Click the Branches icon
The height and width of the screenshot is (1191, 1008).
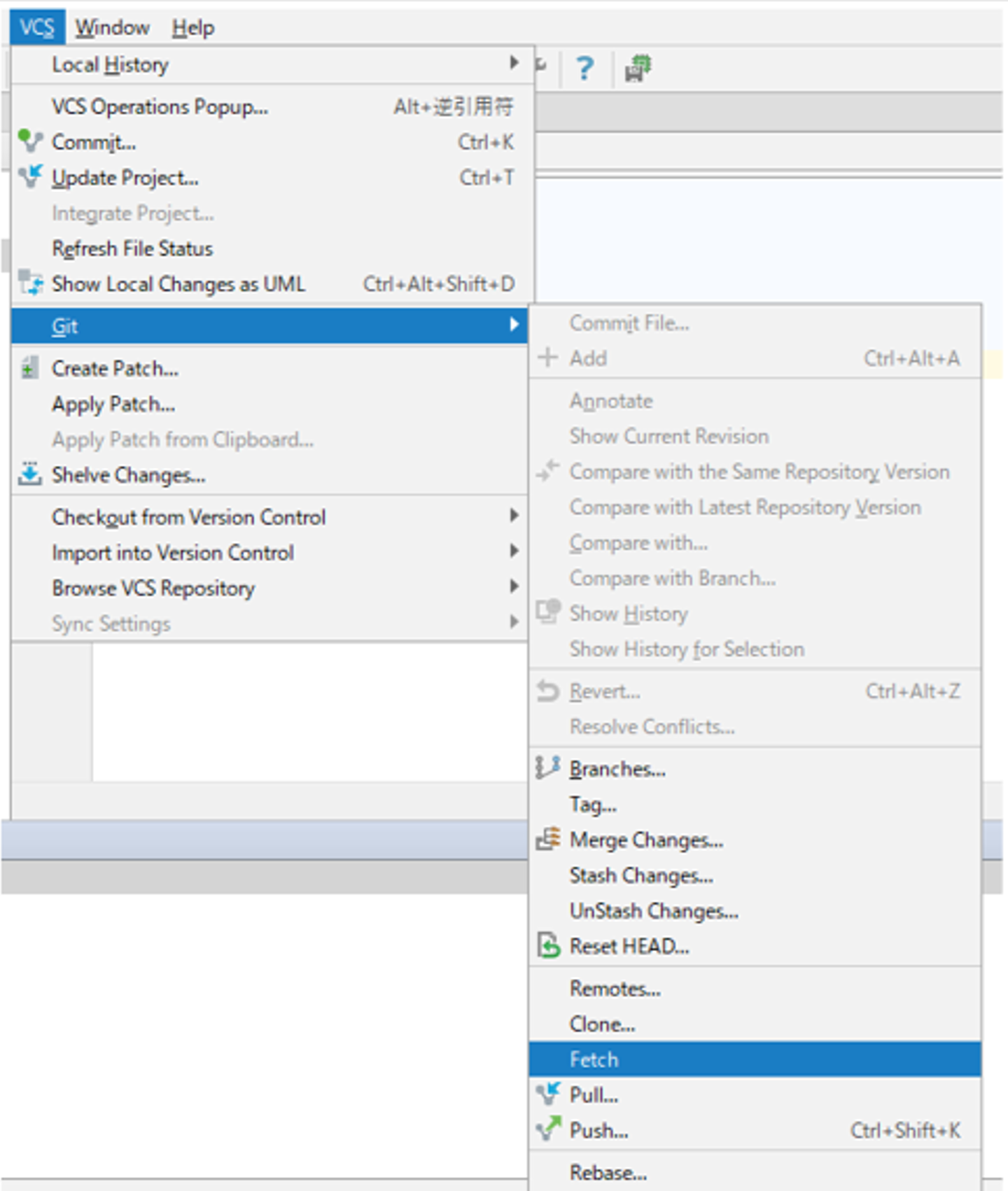tap(548, 768)
